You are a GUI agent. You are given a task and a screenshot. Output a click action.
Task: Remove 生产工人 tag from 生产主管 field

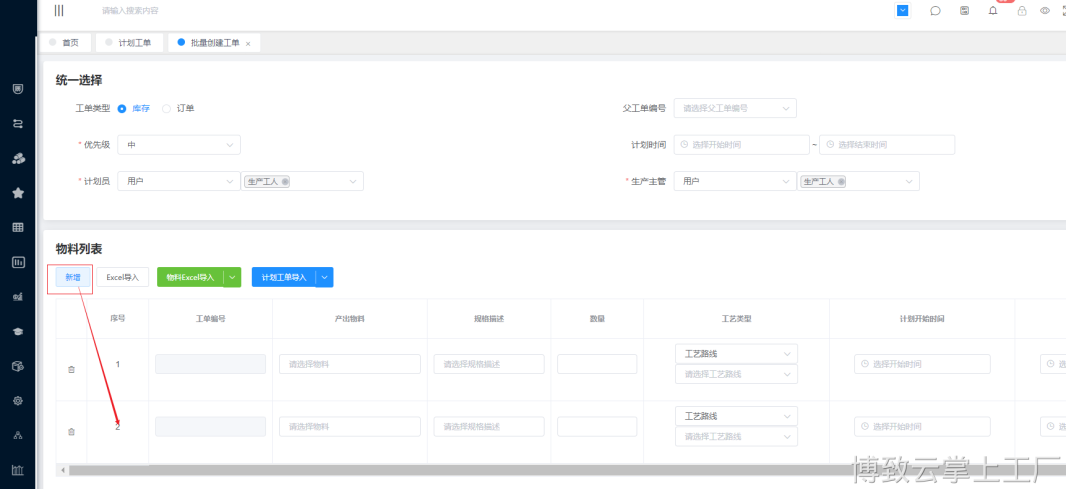tap(841, 182)
